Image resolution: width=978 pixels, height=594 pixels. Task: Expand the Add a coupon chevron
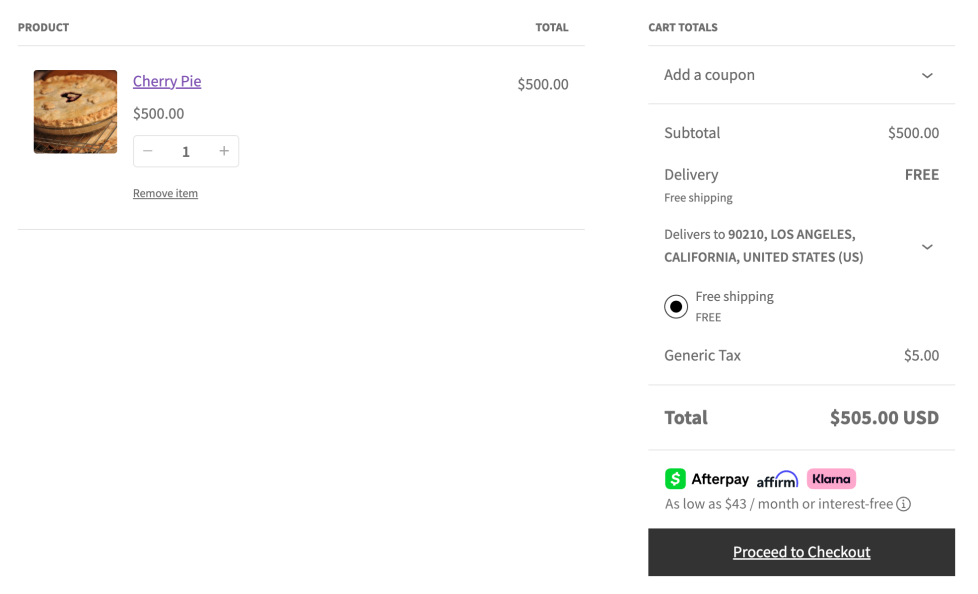(927, 75)
